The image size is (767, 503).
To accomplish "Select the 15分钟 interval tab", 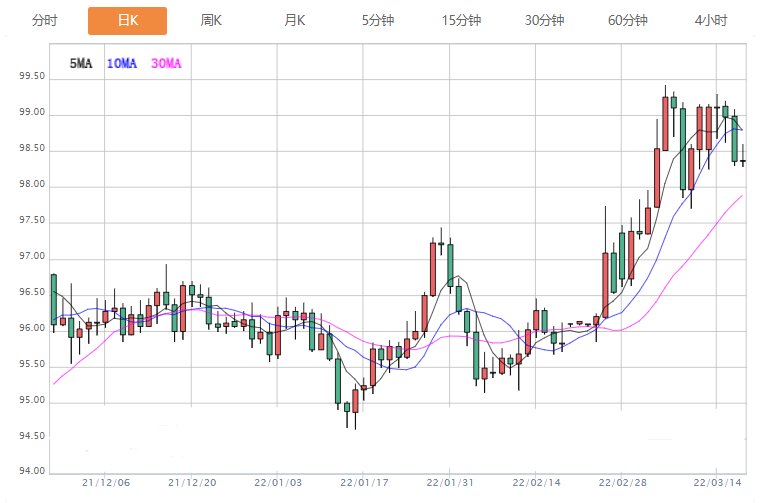I will point(461,21).
